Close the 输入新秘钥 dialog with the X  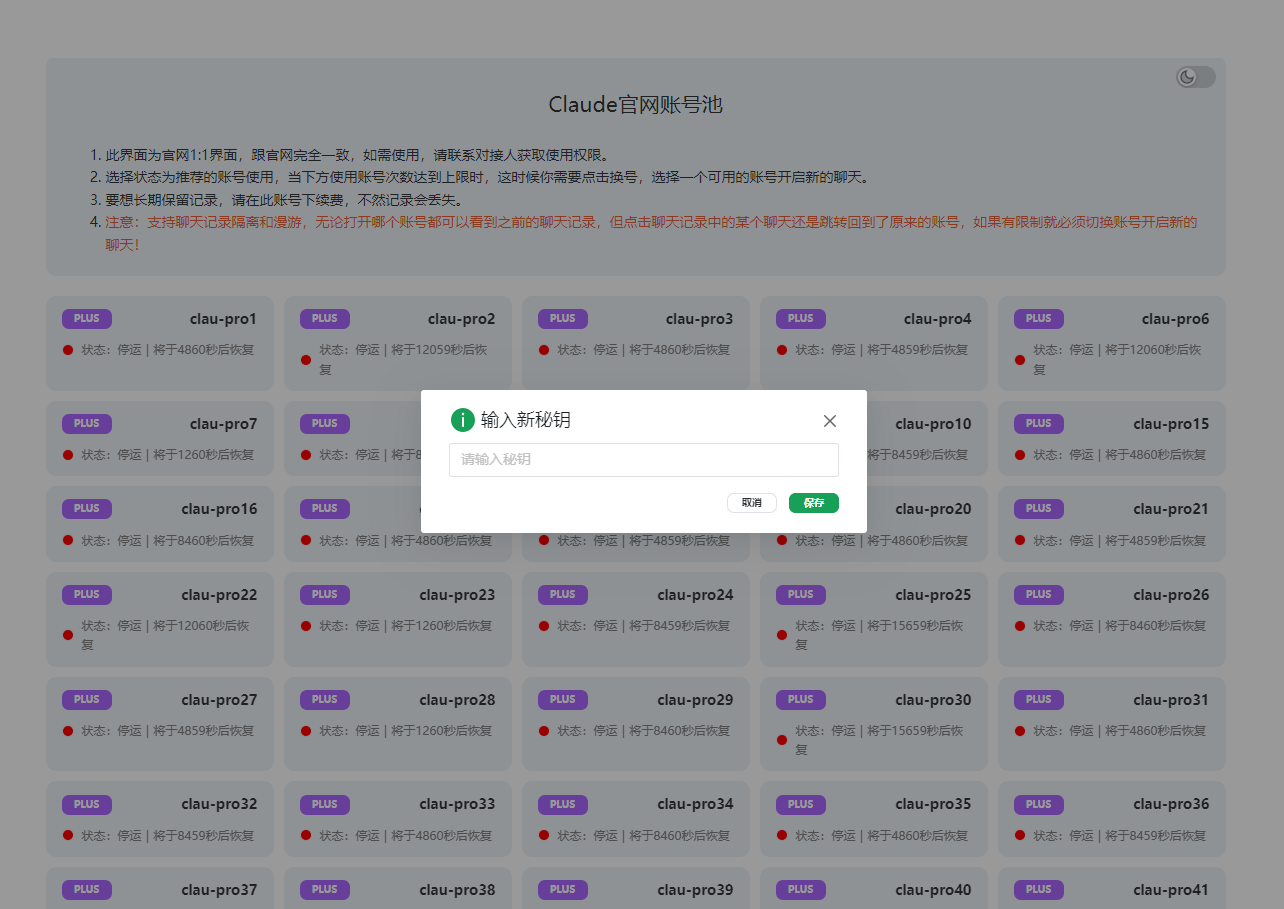829,421
